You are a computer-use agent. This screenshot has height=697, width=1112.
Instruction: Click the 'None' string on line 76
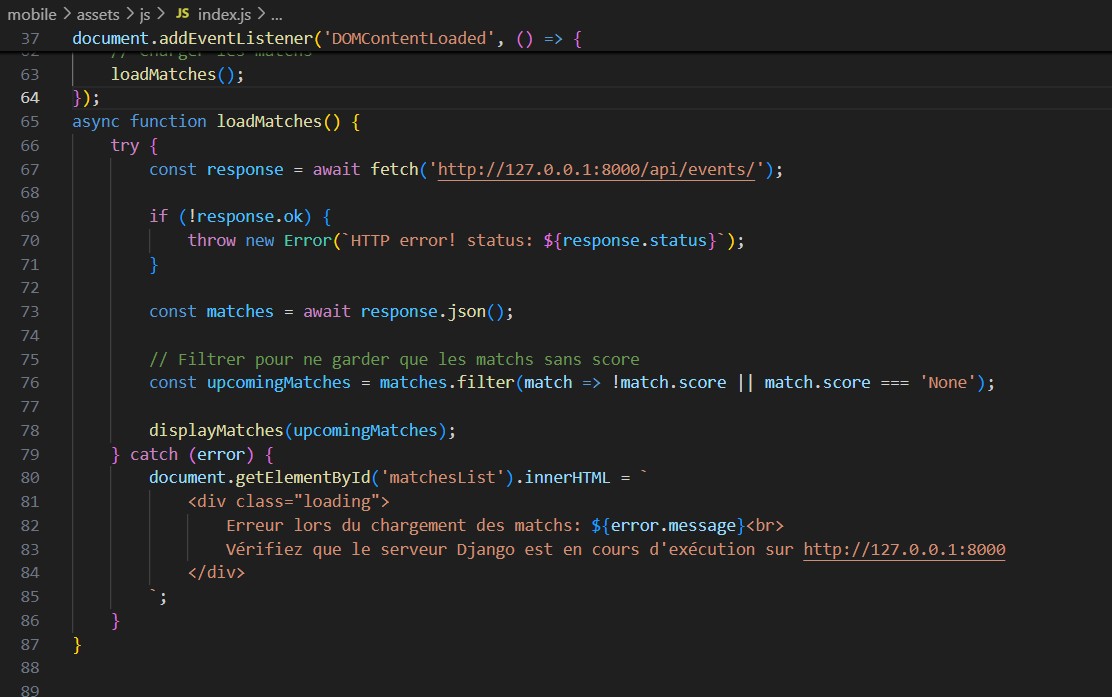point(947,383)
